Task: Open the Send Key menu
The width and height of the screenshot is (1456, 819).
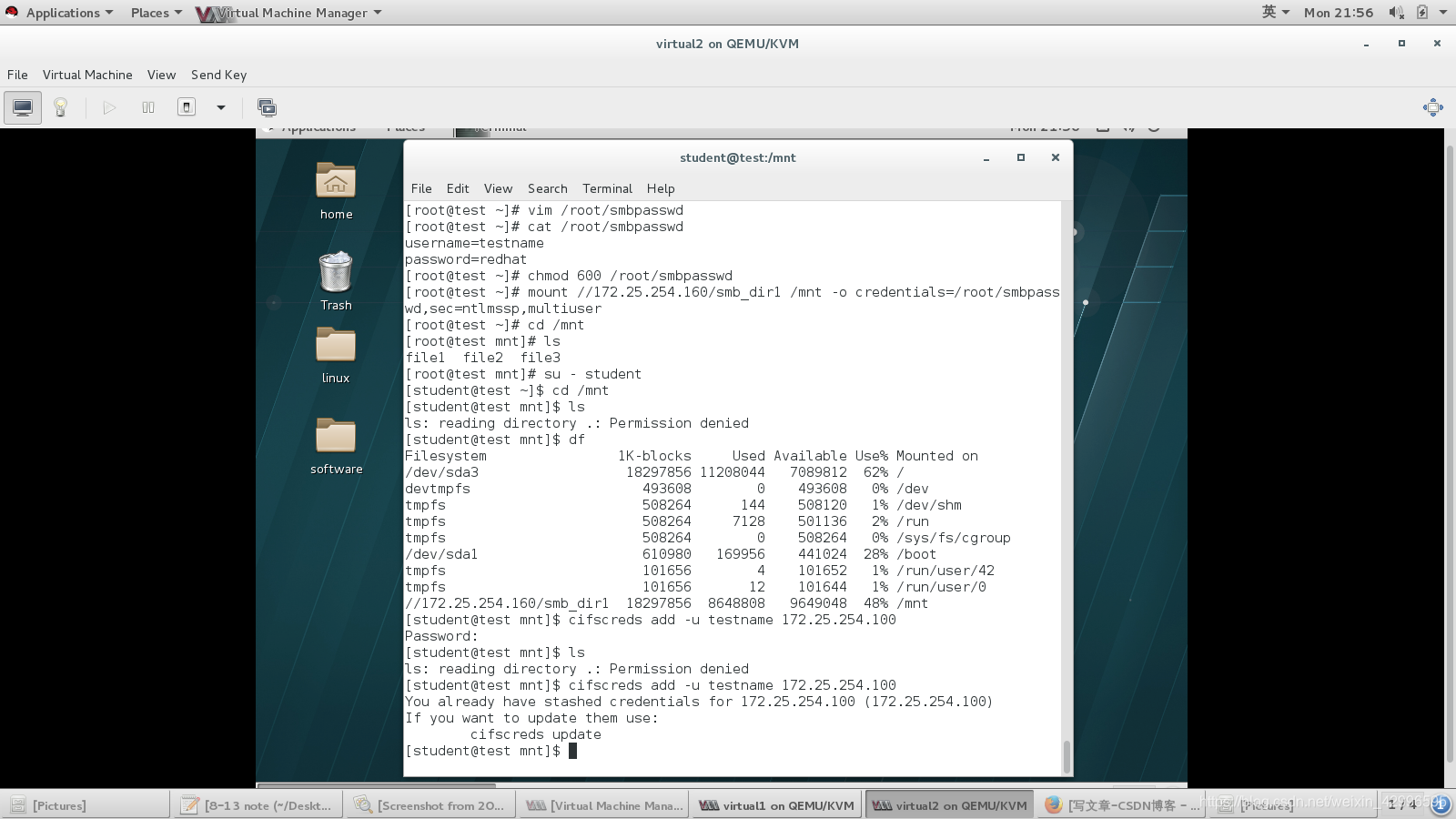Action: tap(218, 75)
